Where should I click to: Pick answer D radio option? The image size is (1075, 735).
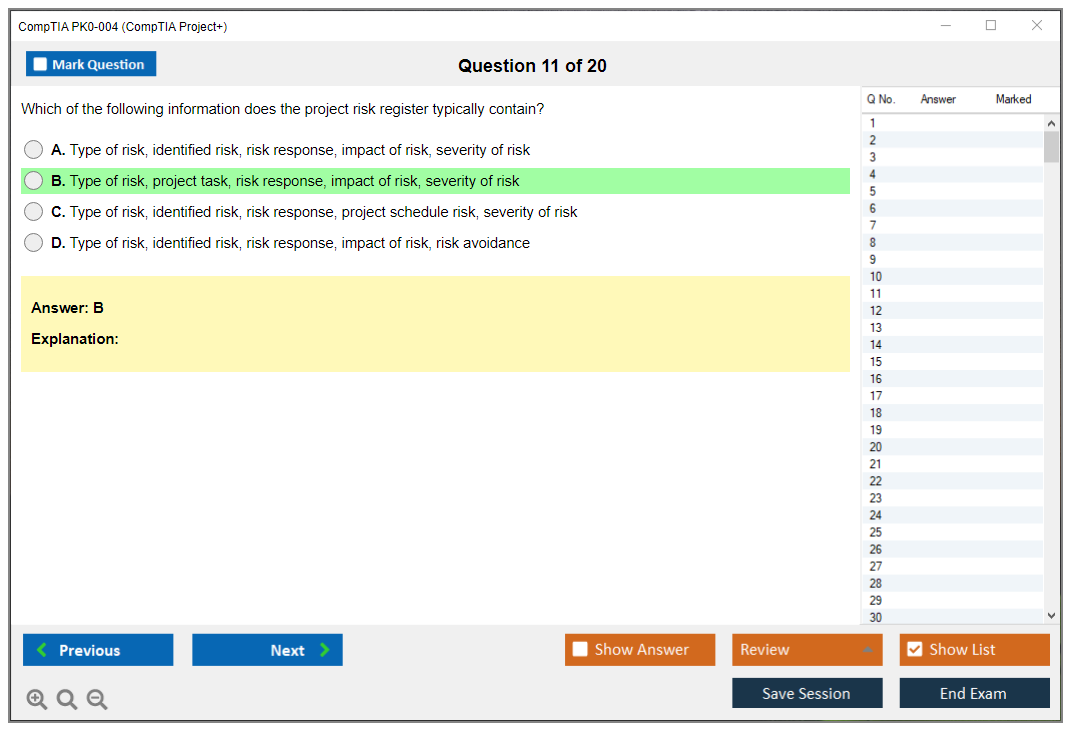click(x=34, y=243)
